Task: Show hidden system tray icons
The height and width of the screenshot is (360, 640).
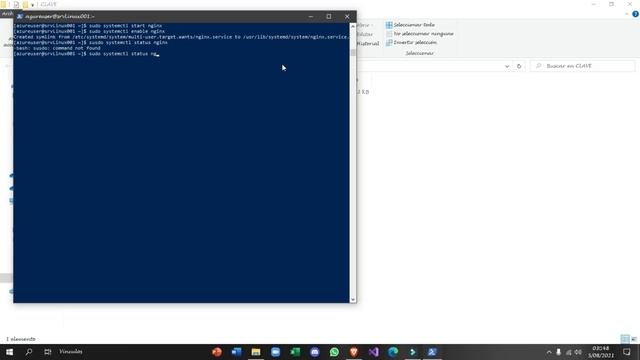Action: (x=549, y=352)
